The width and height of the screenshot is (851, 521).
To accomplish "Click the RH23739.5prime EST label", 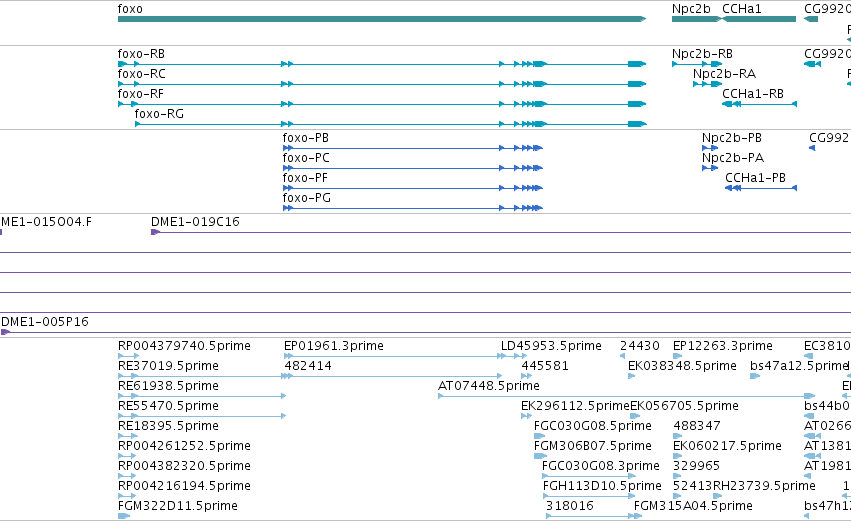I will (764, 486).
